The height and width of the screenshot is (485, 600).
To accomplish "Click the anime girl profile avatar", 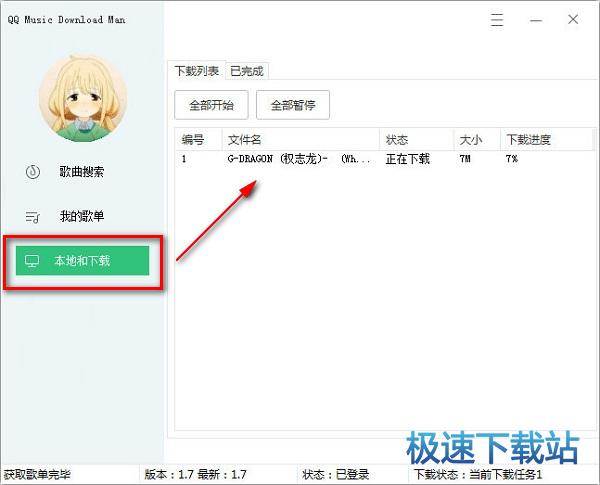I will 83,99.
